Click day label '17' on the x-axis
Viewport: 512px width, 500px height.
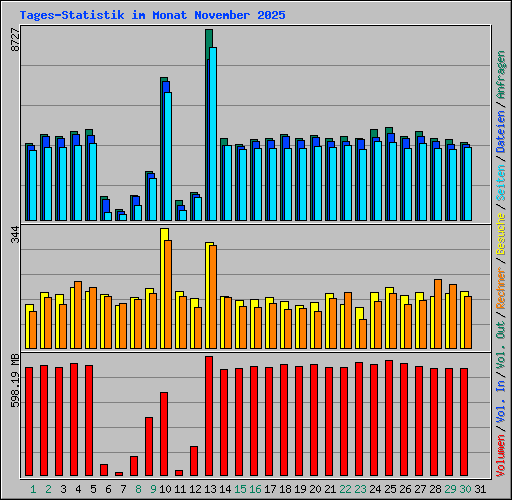click(x=270, y=489)
